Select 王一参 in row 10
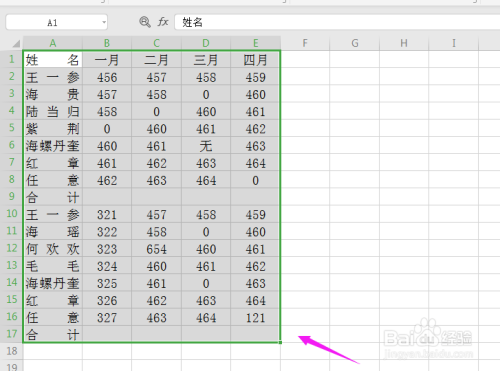The image size is (500, 371). coord(53,214)
